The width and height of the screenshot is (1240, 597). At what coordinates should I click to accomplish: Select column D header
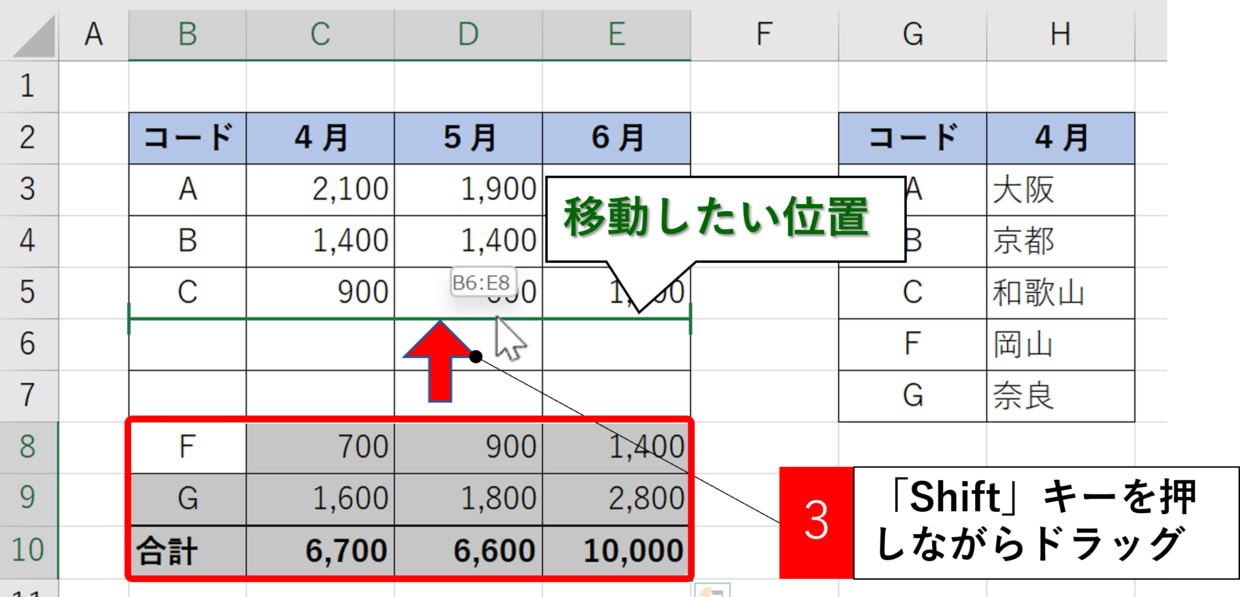point(468,35)
